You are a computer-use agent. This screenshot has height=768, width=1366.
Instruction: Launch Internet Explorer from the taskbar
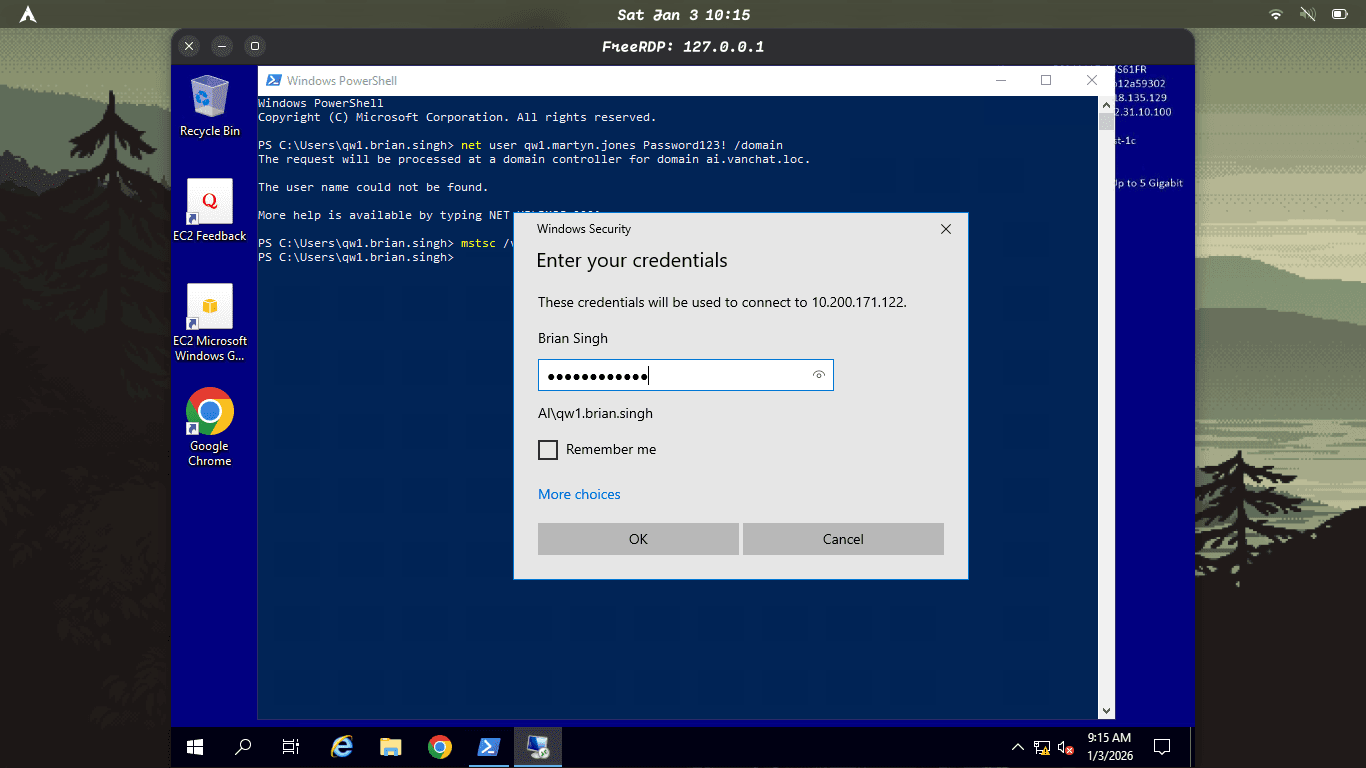(342, 747)
